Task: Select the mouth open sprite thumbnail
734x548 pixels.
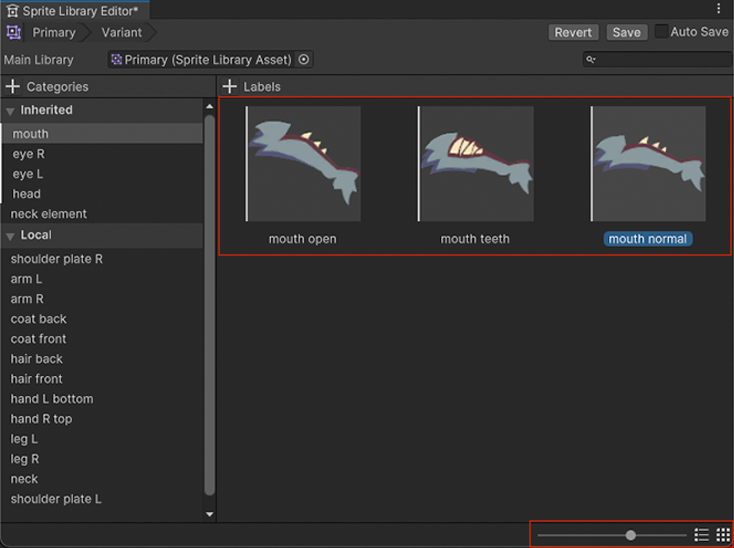Action: 303,165
